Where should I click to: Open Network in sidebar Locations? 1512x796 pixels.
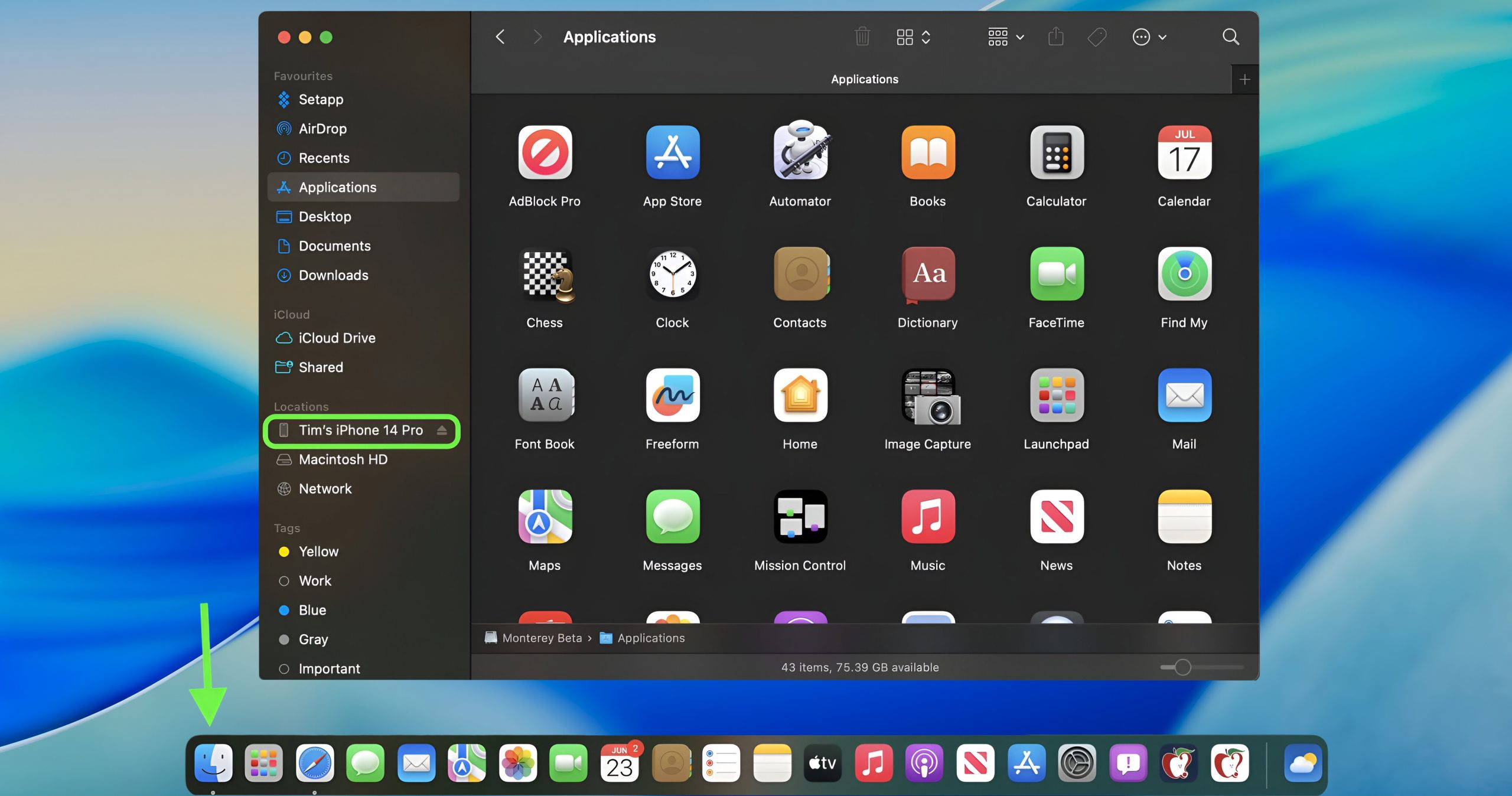click(x=363, y=489)
